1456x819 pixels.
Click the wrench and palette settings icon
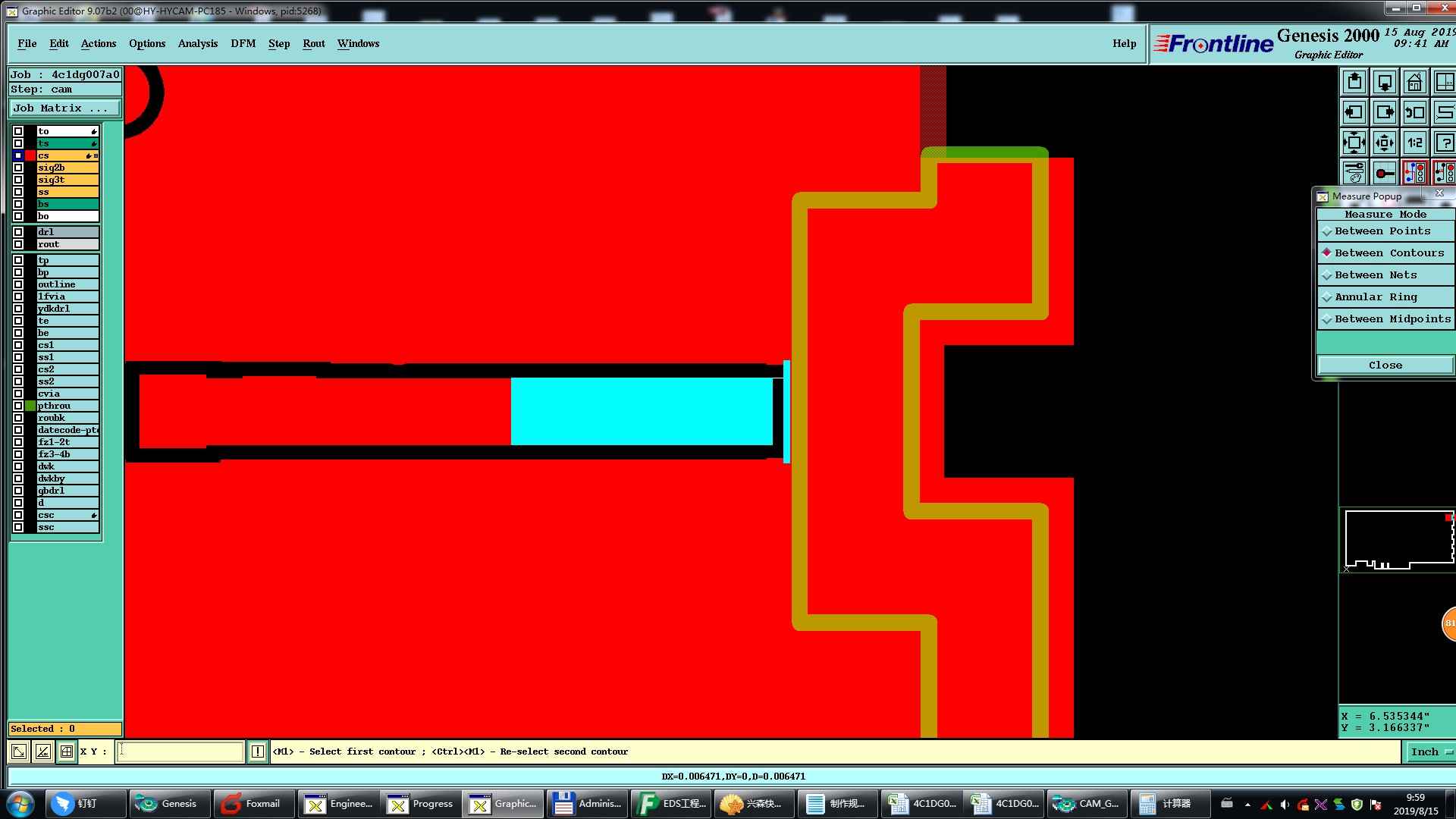1354,173
